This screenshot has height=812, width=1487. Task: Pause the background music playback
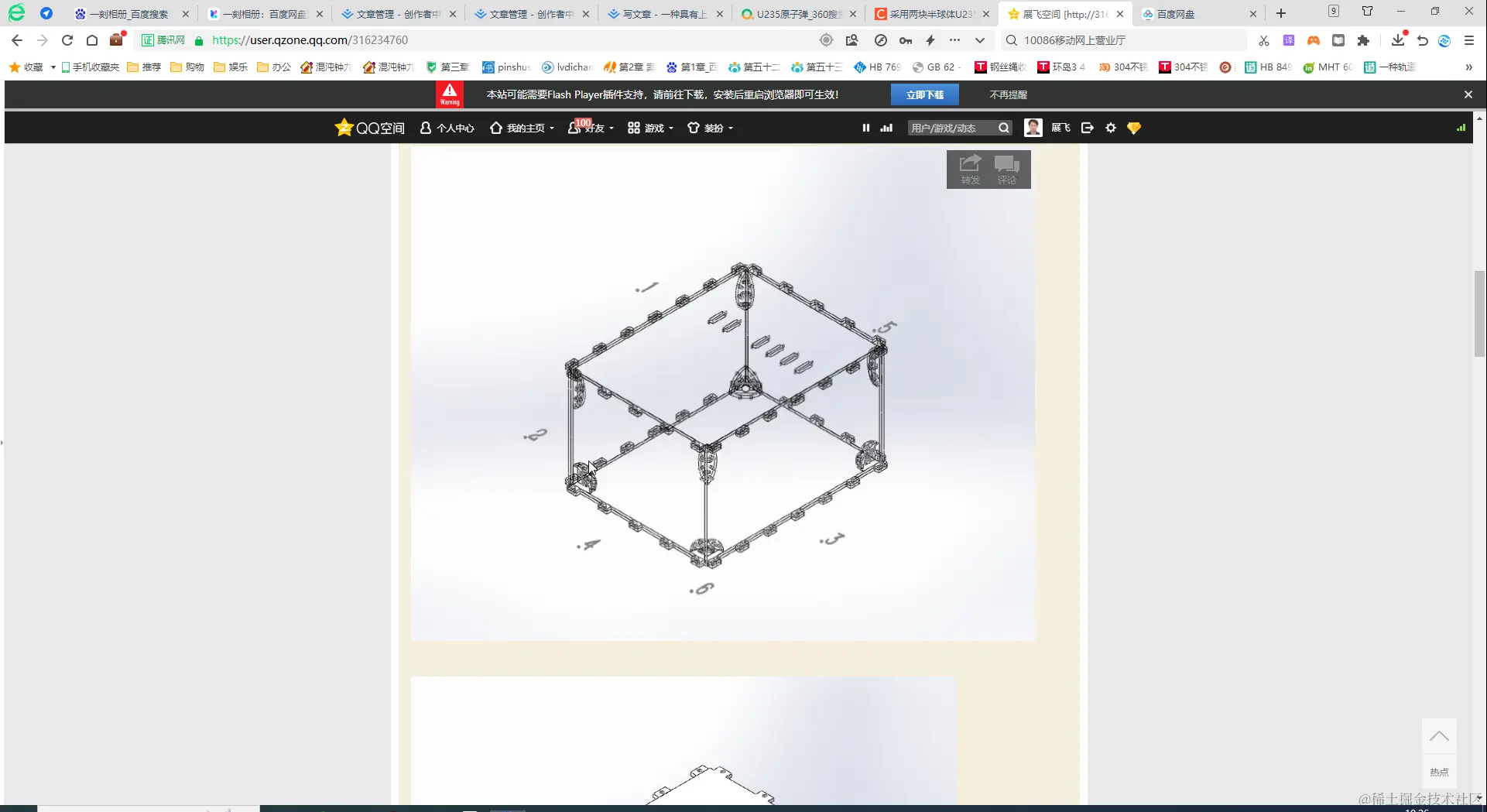pyautogui.click(x=865, y=128)
